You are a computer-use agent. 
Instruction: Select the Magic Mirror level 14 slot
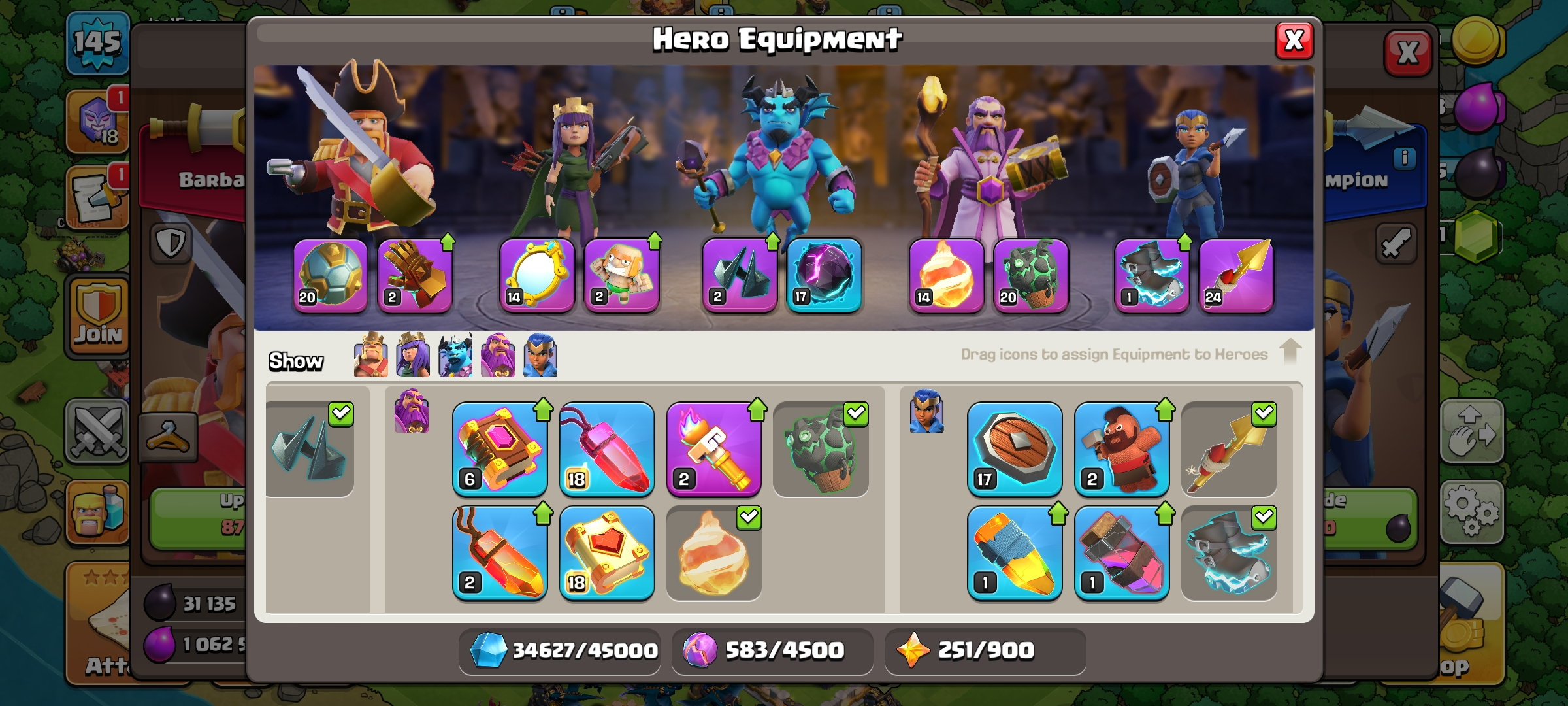(x=537, y=275)
